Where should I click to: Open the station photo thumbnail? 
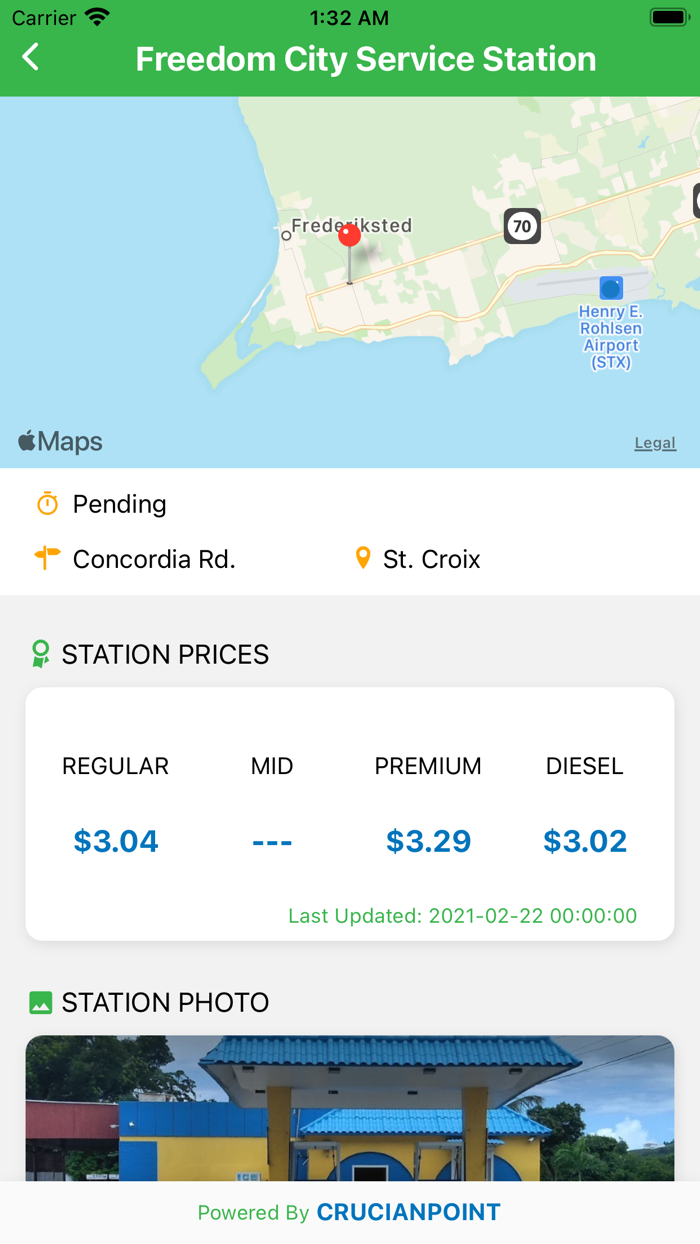click(350, 1108)
